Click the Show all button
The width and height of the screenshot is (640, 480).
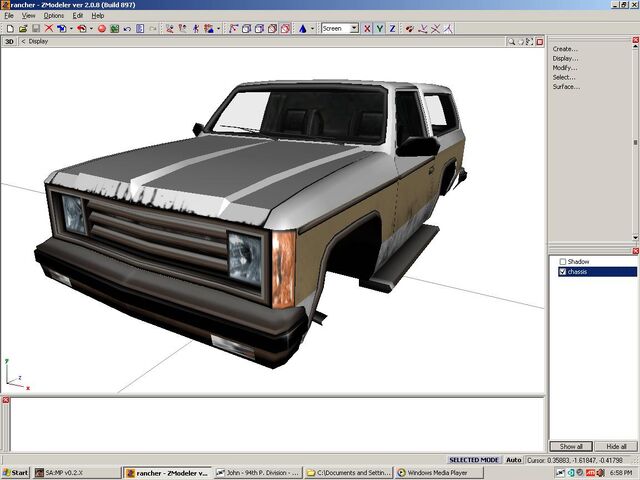click(x=571, y=446)
